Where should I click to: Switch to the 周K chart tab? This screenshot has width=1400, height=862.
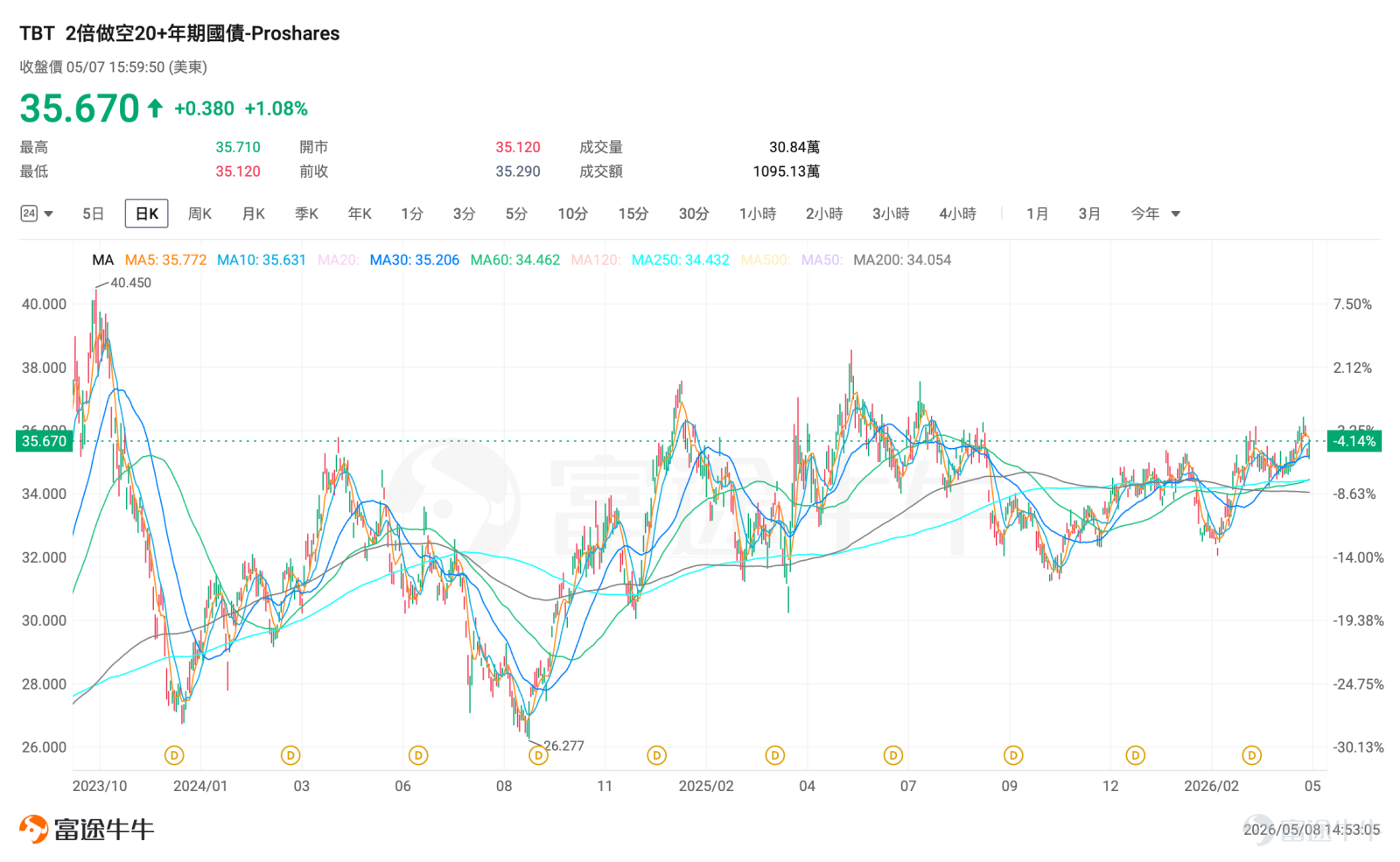(199, 214)
